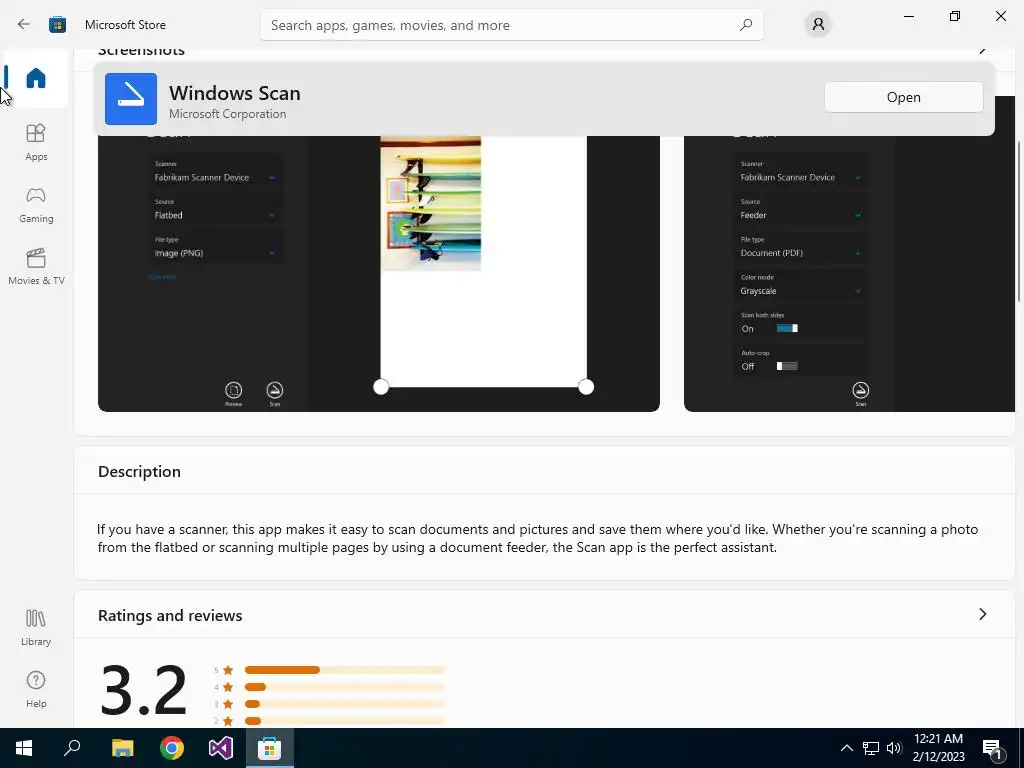
Task: Expand the Ratings and reviews chevron
Action: tap(982, 614)
